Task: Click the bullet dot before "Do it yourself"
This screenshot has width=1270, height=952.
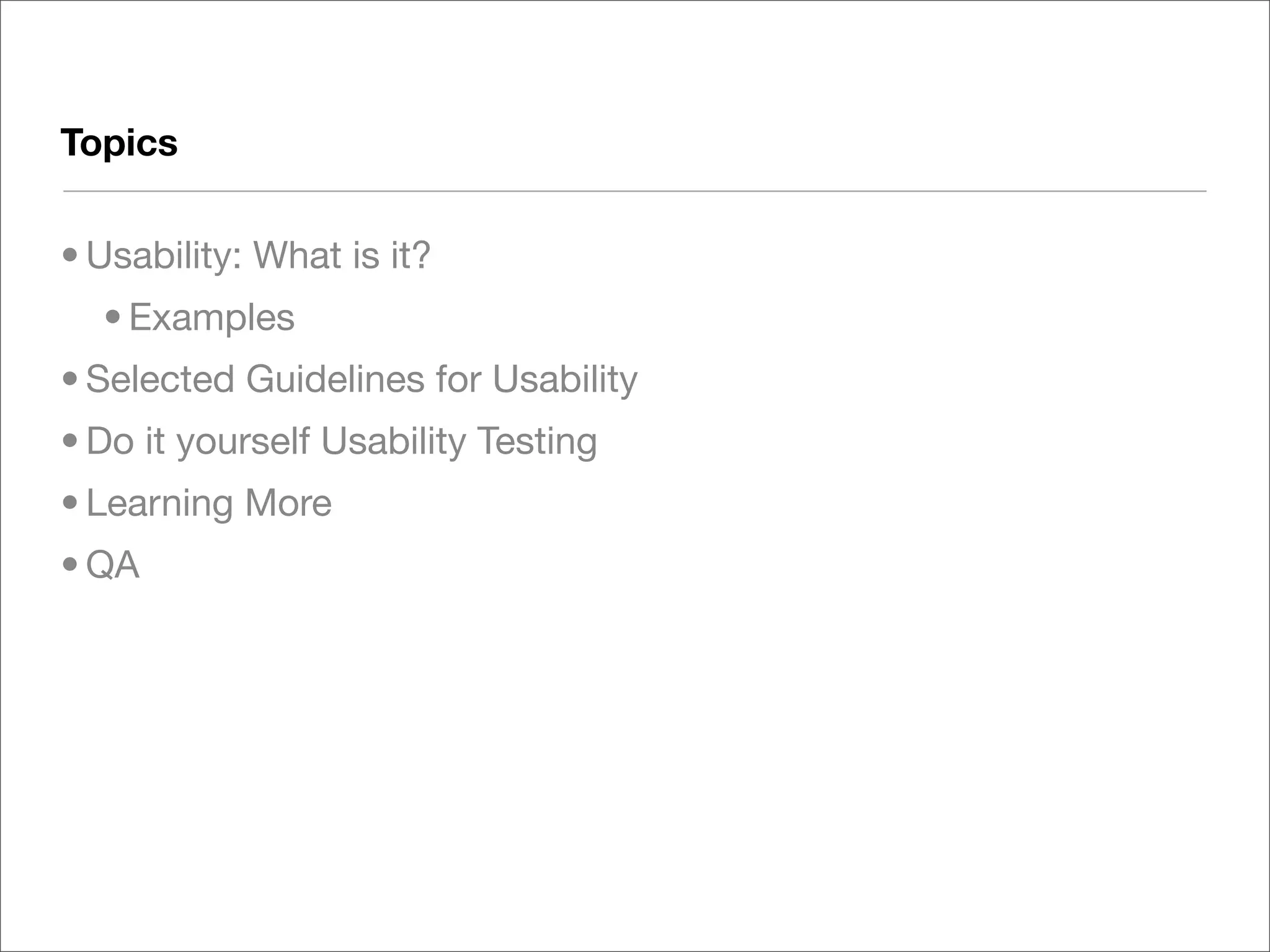Action: (70, 441)
